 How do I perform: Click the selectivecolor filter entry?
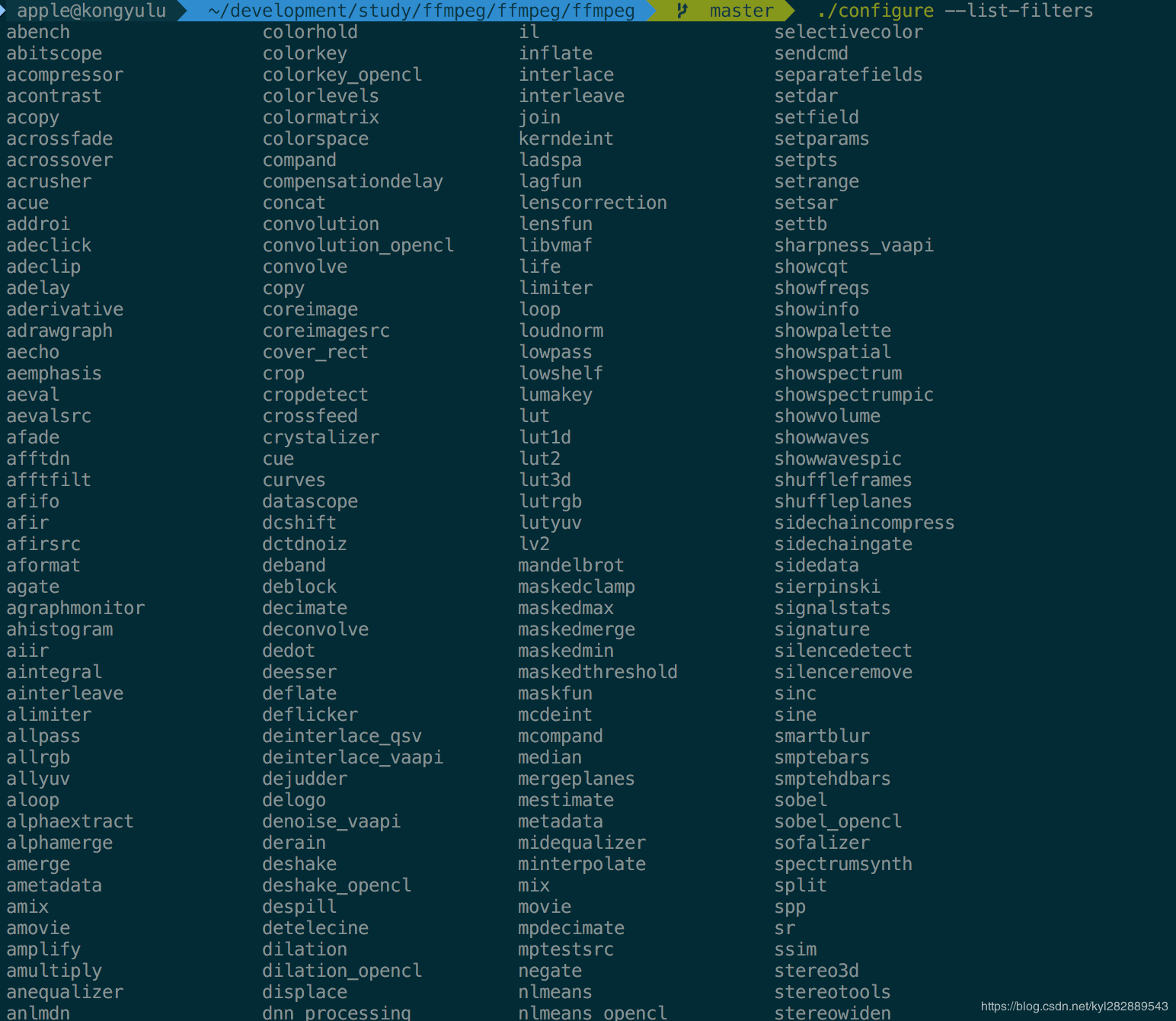point(849,32)
